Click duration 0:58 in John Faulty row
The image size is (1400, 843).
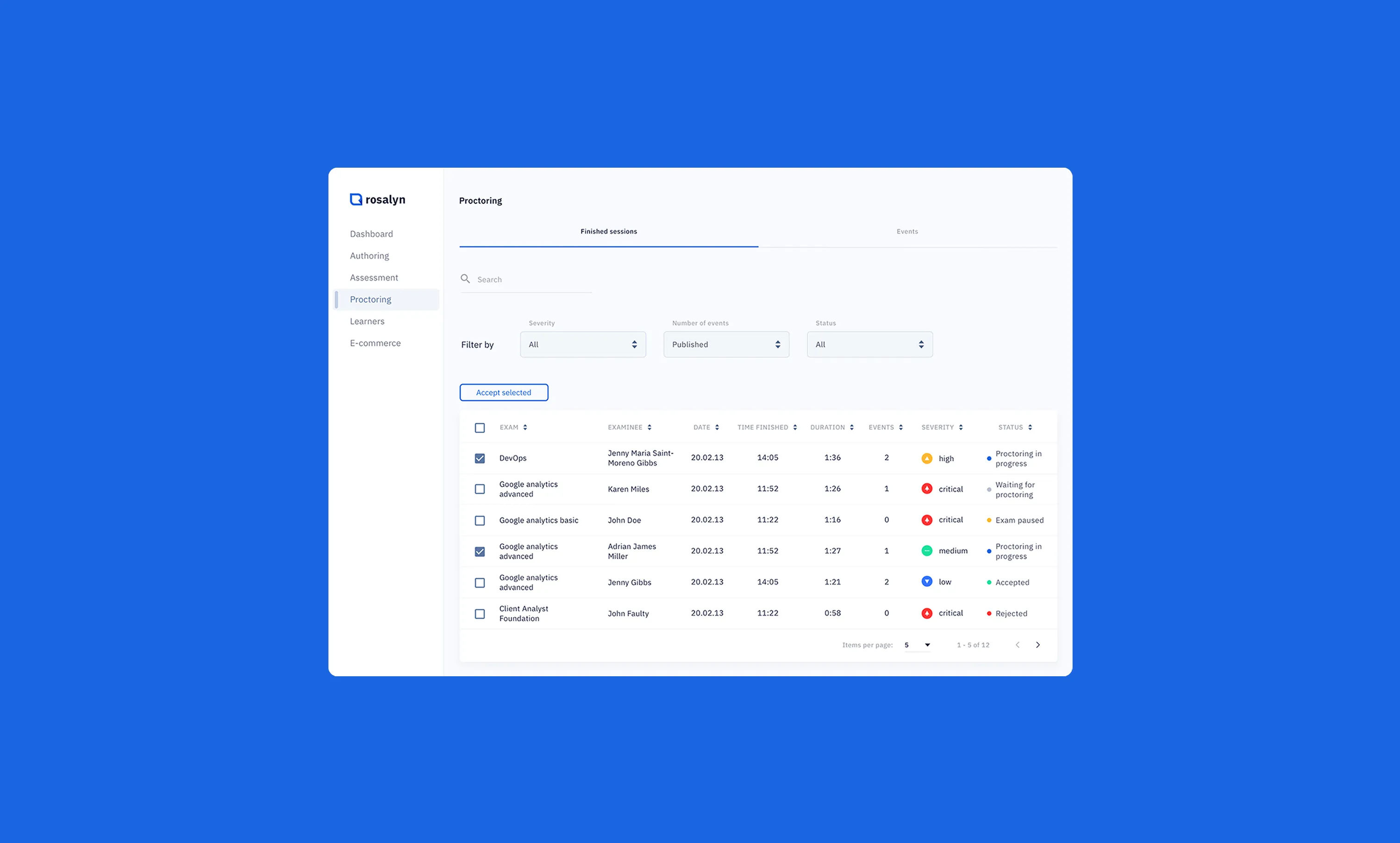pos(832,613)
